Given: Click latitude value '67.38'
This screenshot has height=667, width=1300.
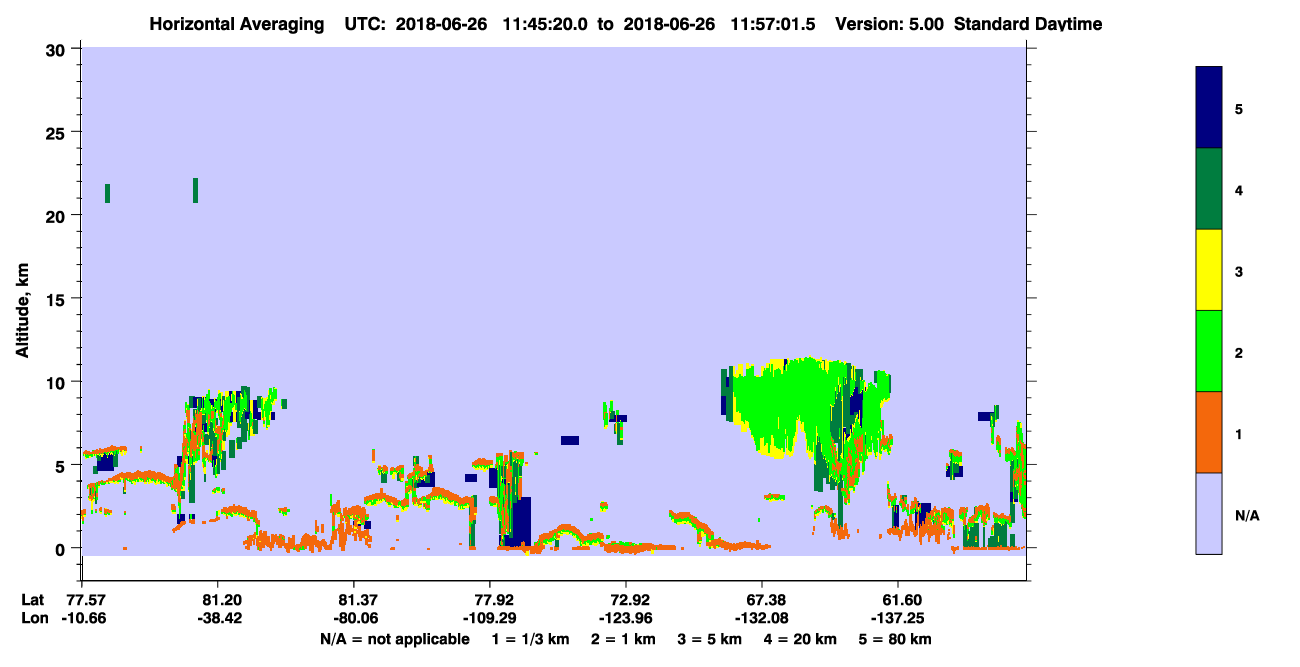Looking at the screenshot, I should click(x=762, y=600).
